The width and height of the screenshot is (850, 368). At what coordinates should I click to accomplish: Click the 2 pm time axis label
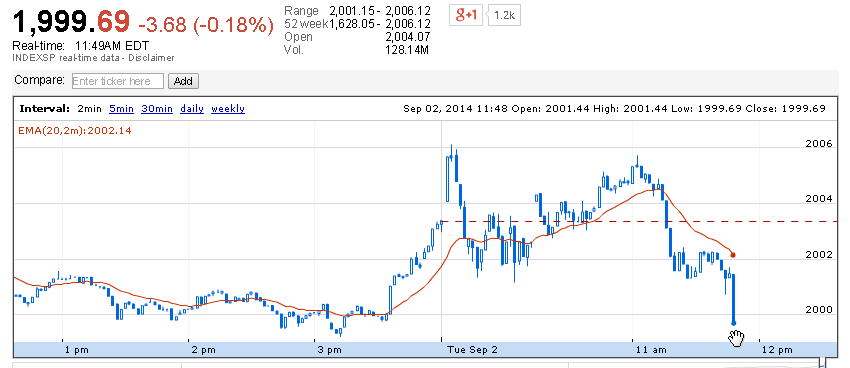tap(203, 350)
